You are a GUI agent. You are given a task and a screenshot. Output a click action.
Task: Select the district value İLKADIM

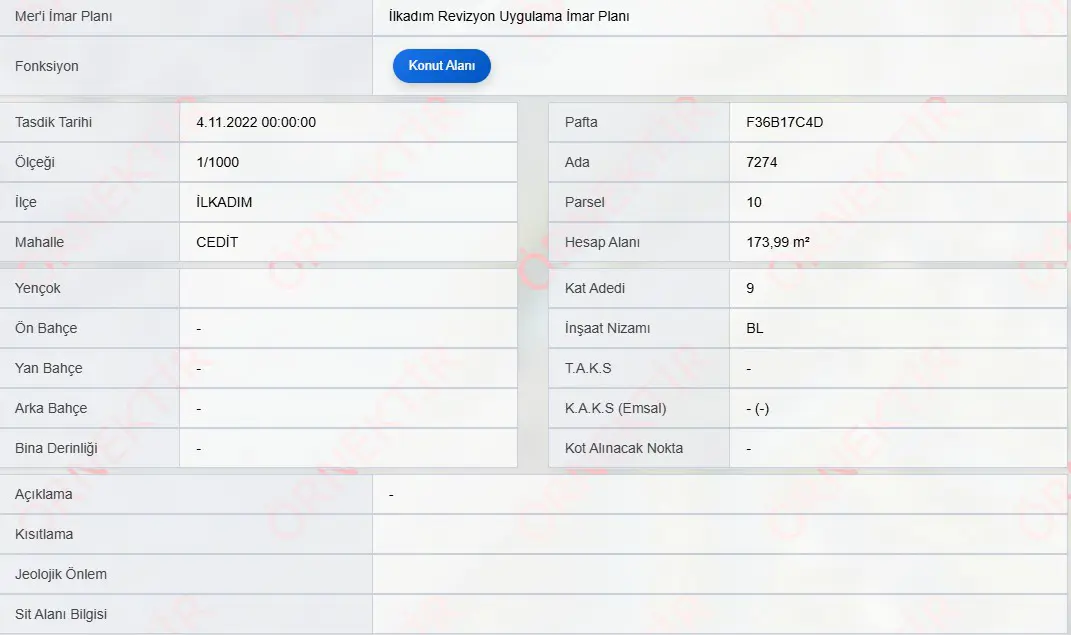(x=224, y=202)
